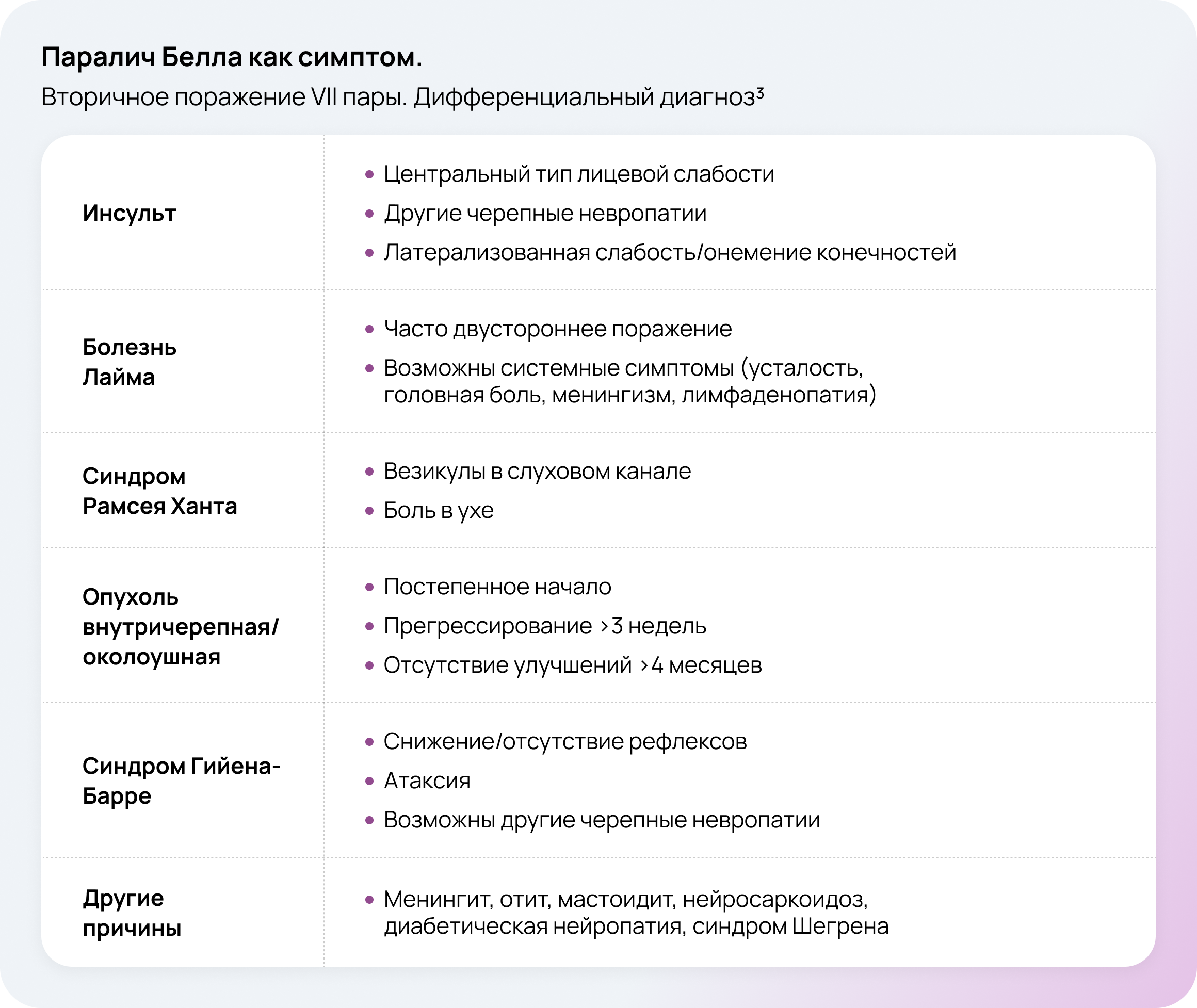1197x1008 pixels.
Task: Select 'Часто двустороннее поражение' item
Action: coord(557,329)
